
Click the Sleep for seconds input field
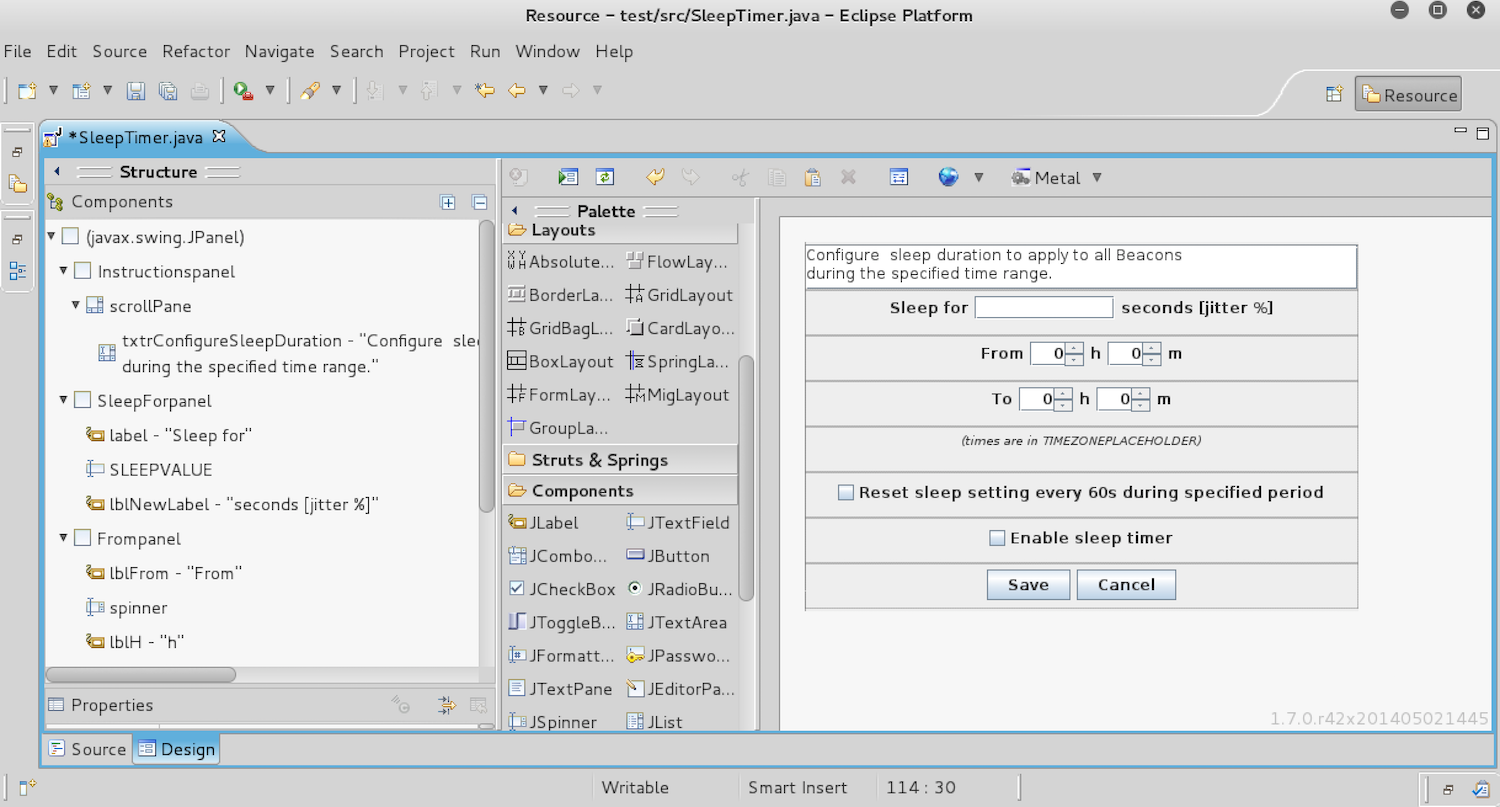(x=1044, y=307)
